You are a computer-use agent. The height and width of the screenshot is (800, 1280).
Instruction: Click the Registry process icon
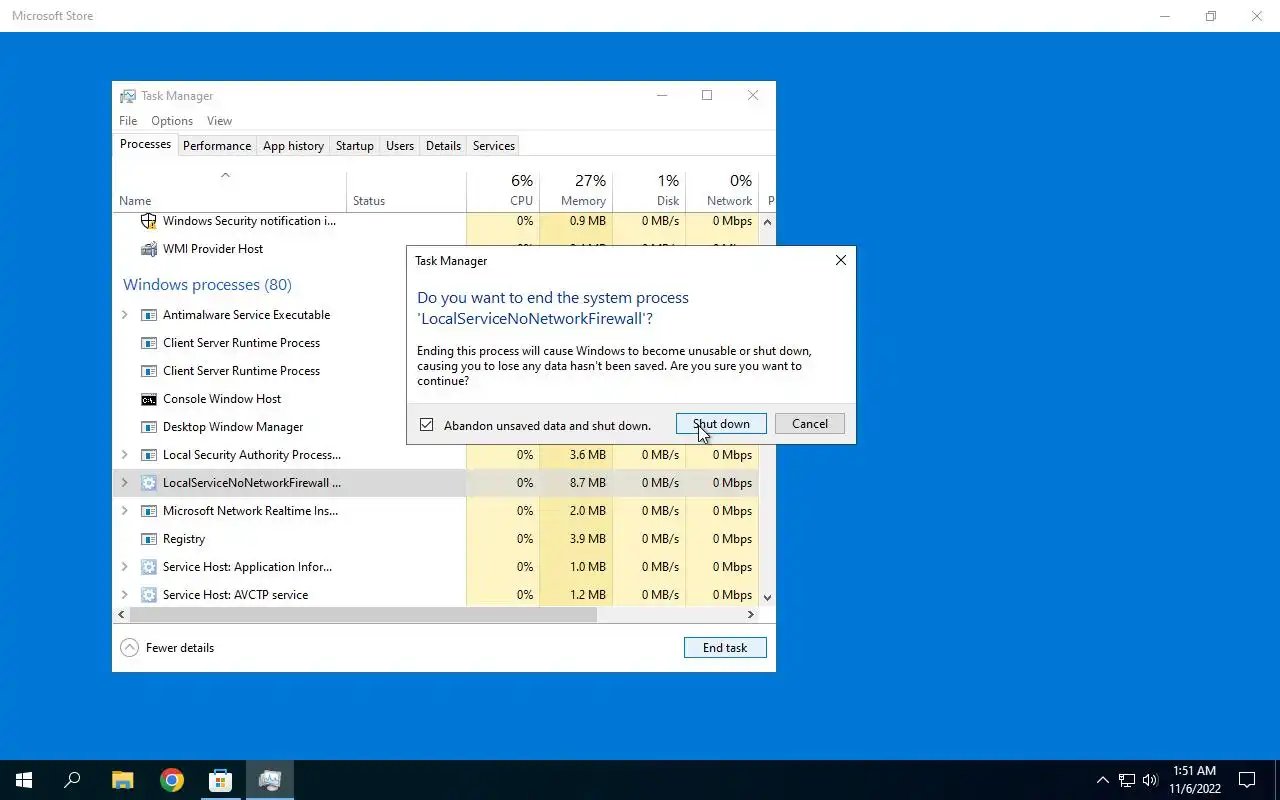(x=149, y=539)
